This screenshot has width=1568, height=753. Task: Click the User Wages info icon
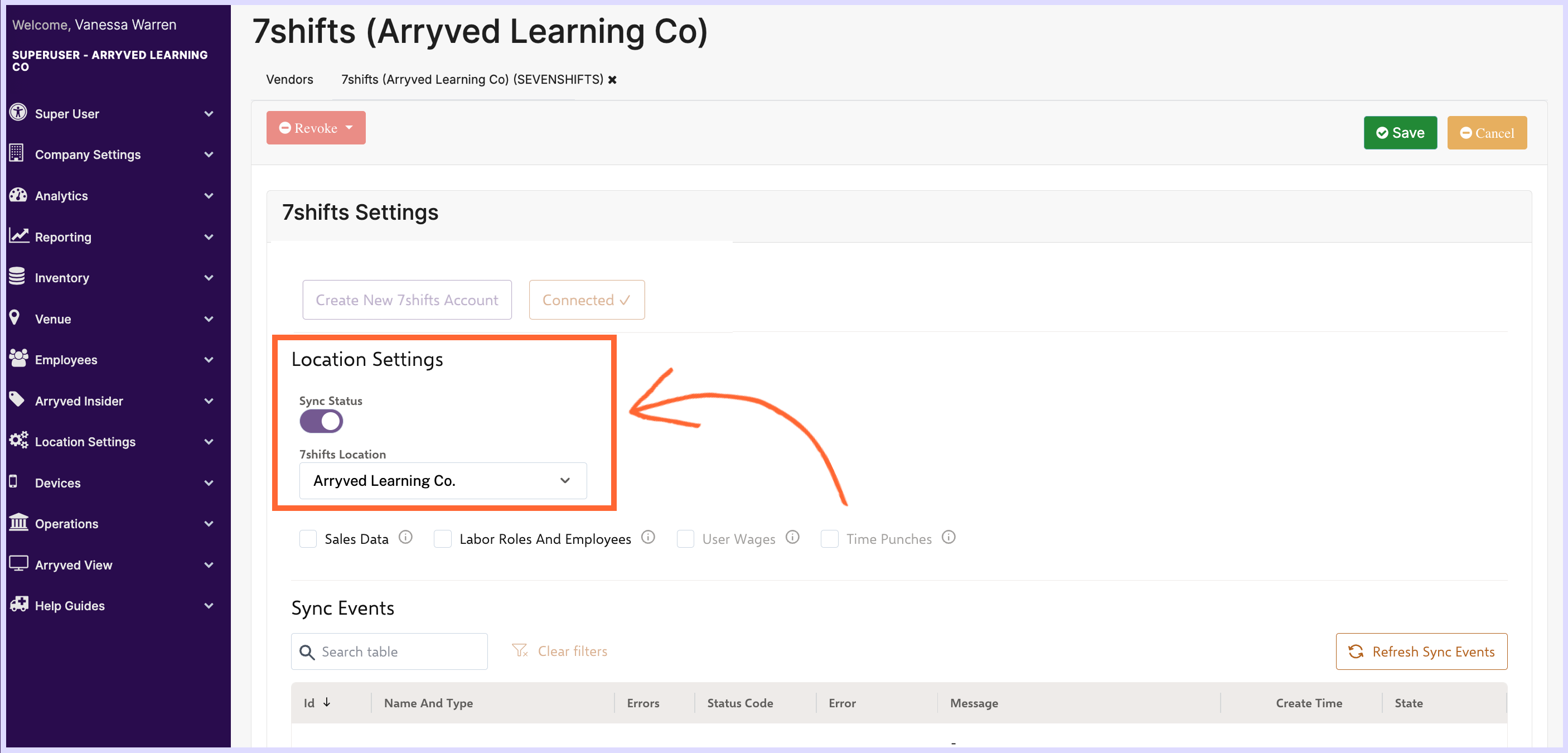[x=792, y=538]
